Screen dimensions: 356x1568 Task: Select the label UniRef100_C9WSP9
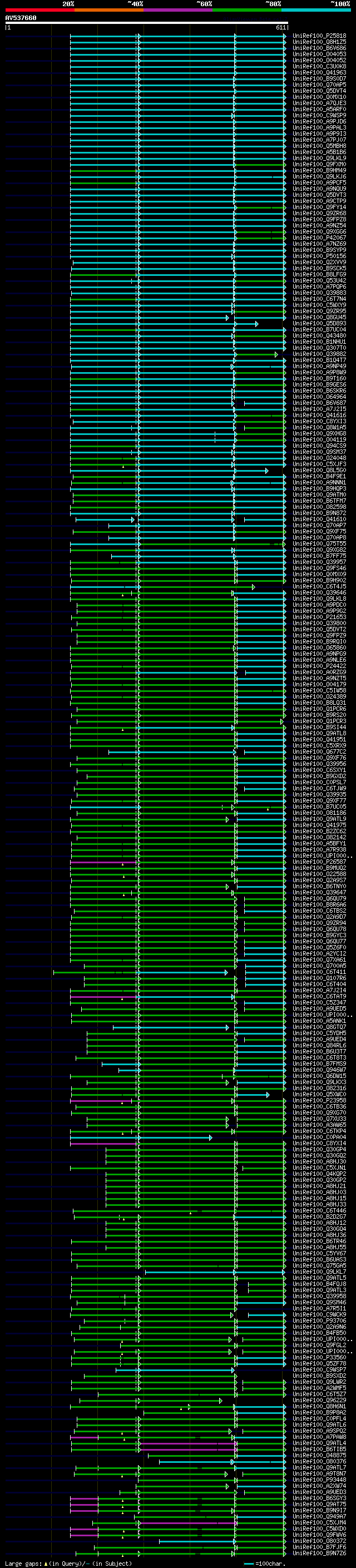coord(319,116)
